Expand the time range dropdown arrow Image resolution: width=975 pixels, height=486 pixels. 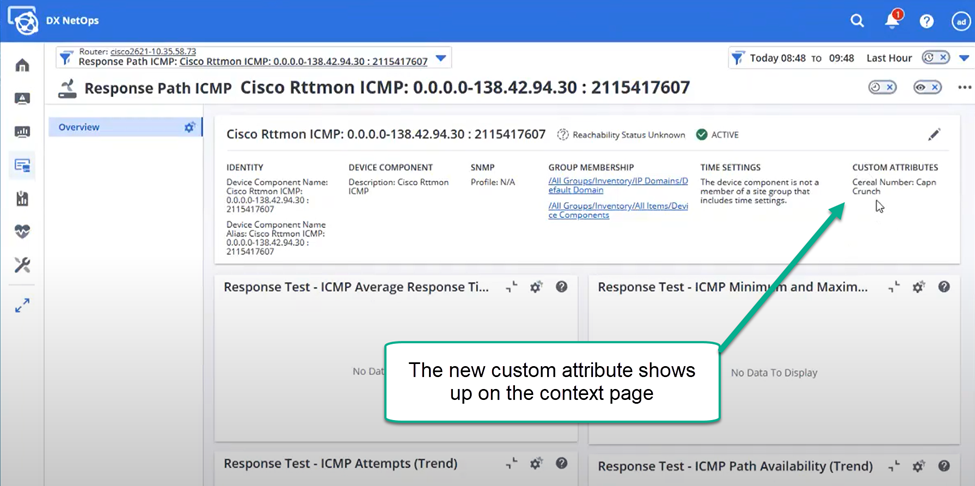964,58
